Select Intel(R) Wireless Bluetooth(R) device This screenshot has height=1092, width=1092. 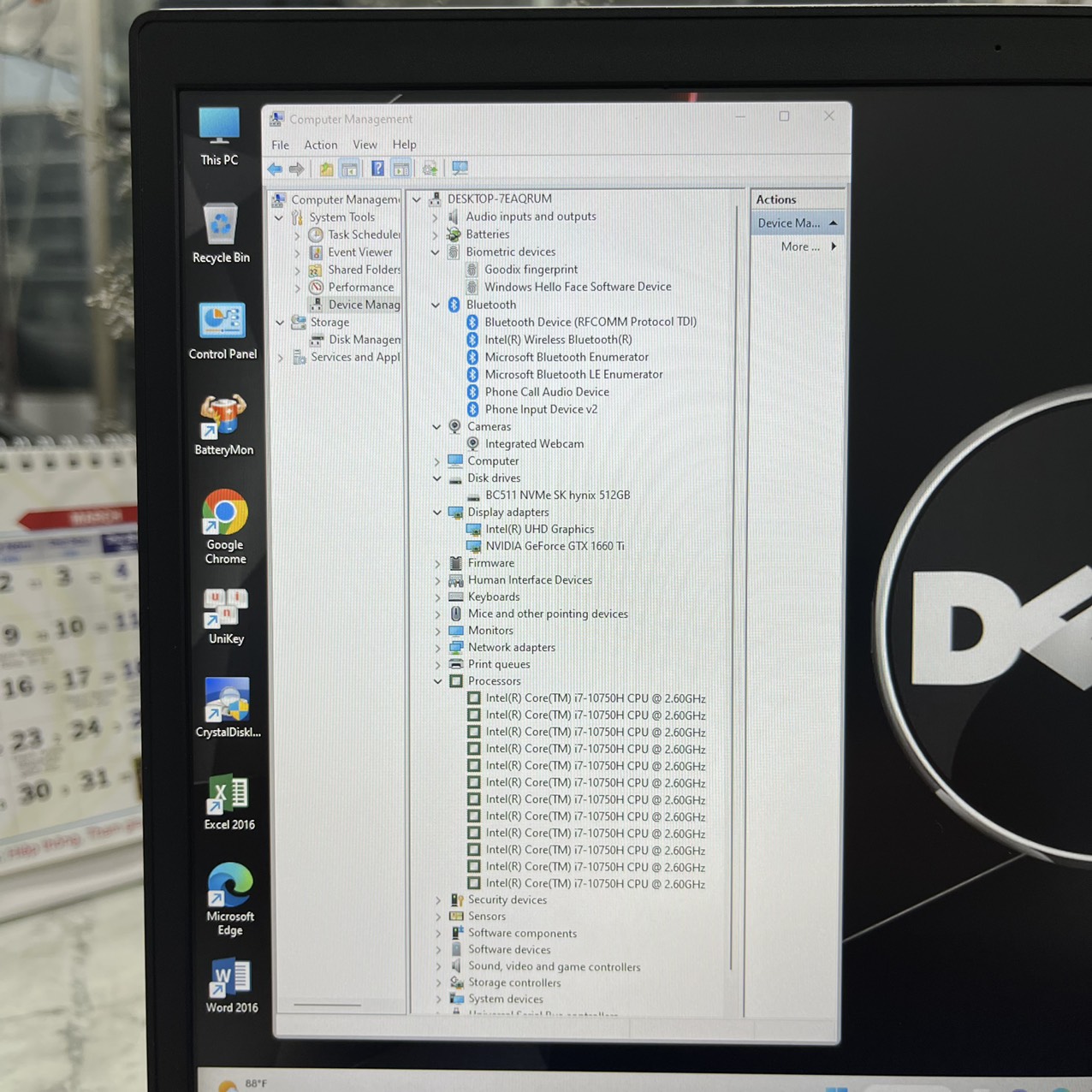click(558, 340)
